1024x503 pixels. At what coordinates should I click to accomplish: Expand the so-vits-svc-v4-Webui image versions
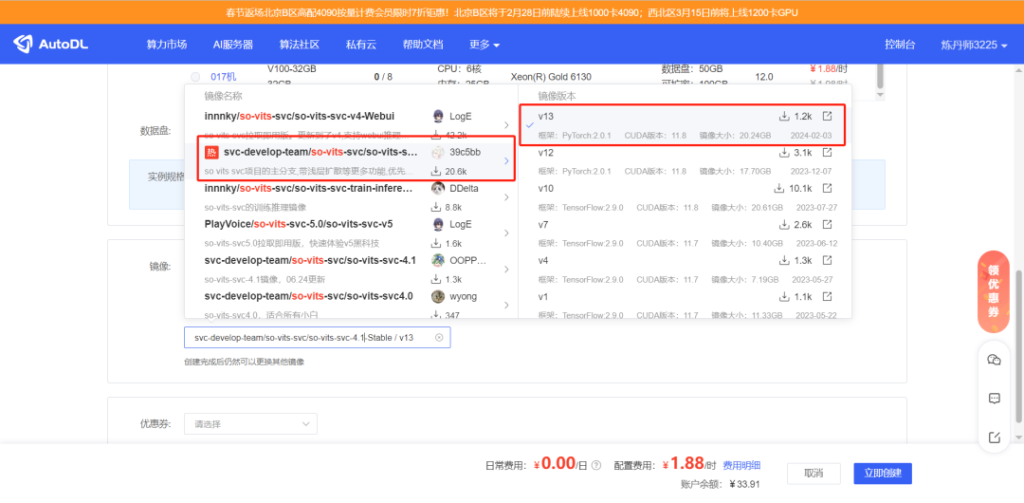pos(506,125)
